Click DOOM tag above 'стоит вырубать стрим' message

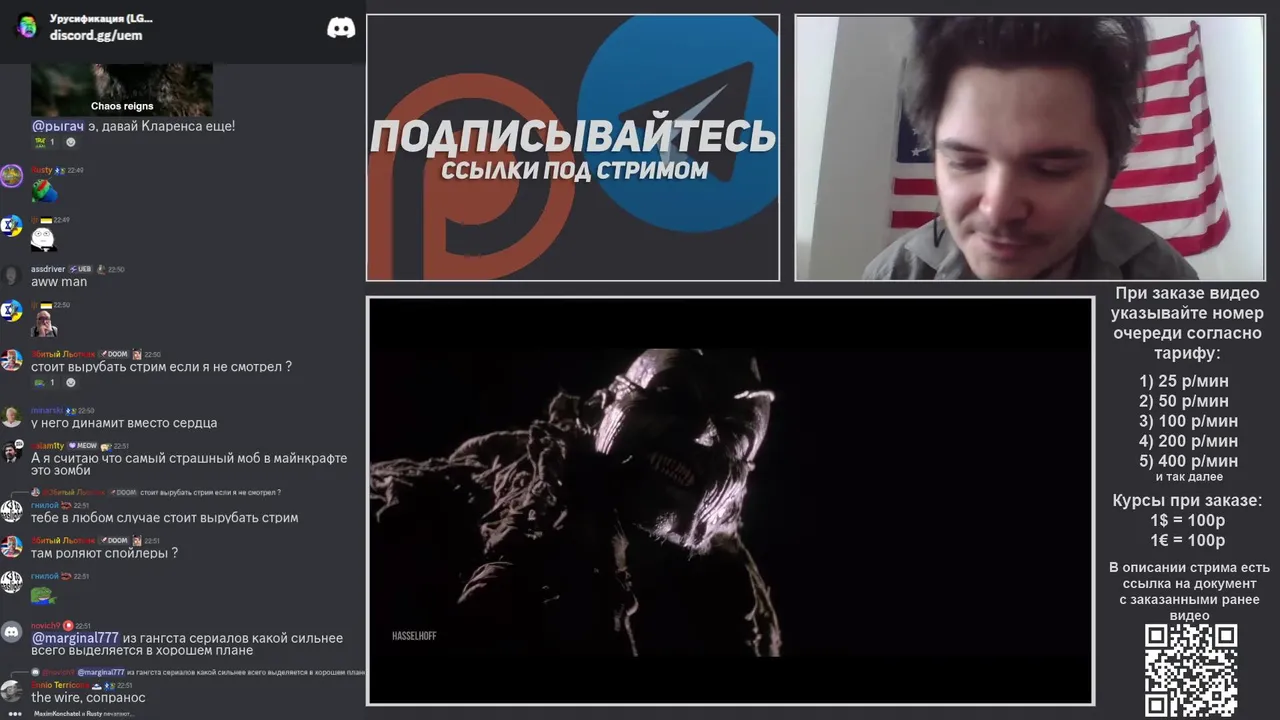pos(113,354)
